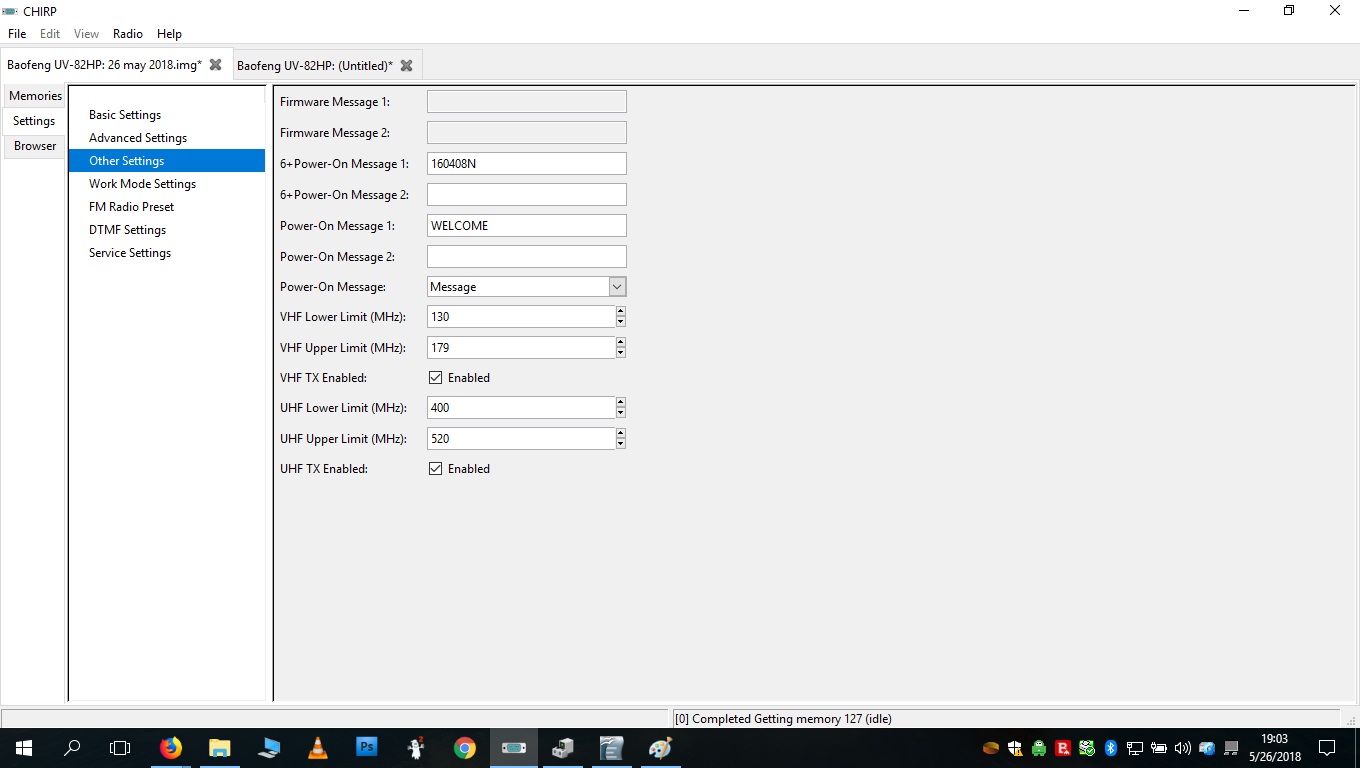Switch to the Memories side tab

[35, 96]
